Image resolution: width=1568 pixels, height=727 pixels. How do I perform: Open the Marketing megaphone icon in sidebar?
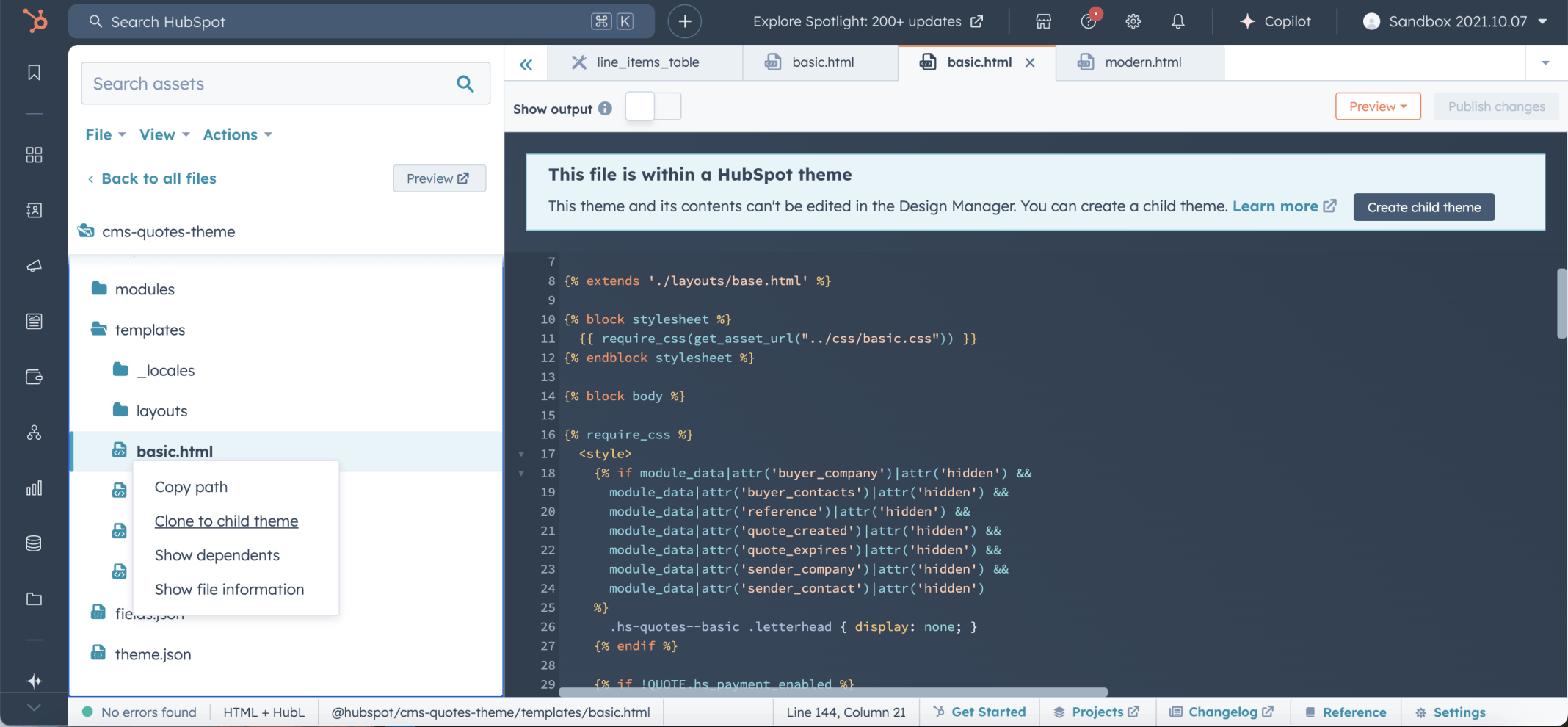pyautogui.click(x=34, y=266)
